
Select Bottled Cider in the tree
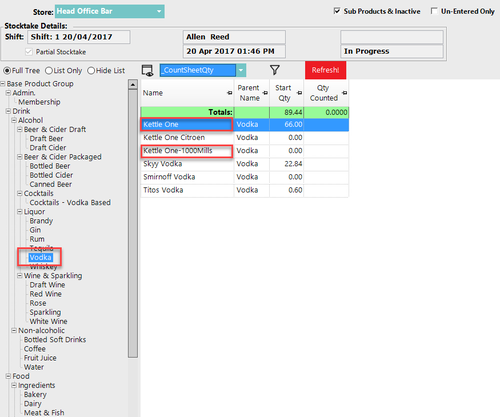tap(51, 175)
